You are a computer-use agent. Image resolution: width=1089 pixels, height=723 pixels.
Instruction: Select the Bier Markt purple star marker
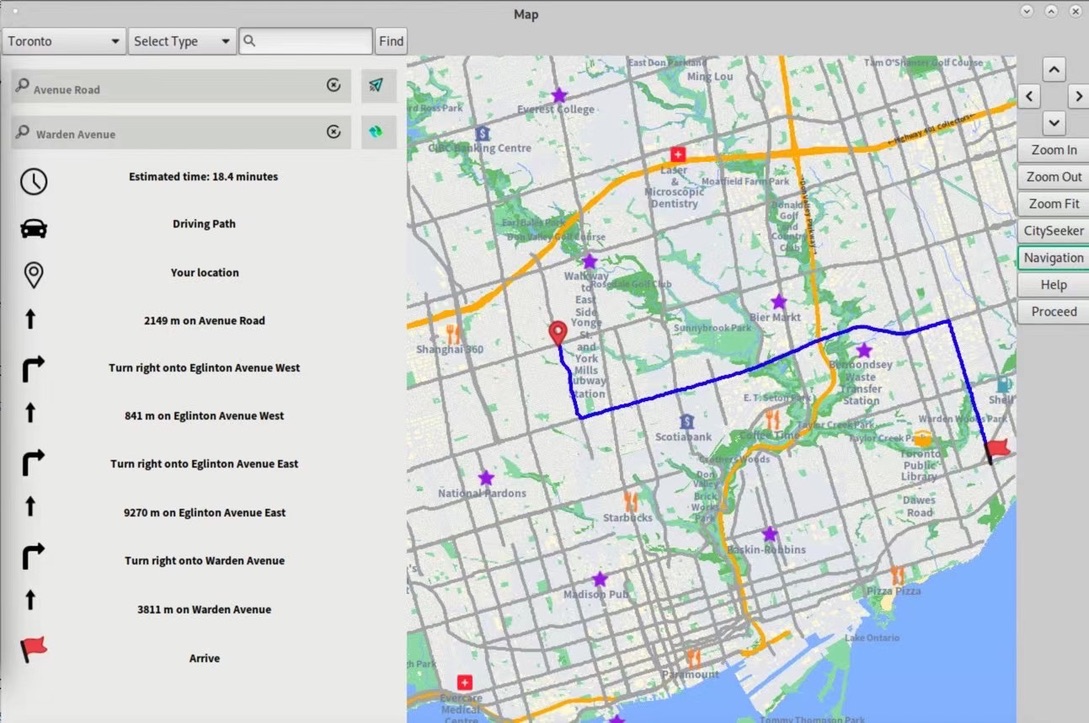[x=778, y=302]
